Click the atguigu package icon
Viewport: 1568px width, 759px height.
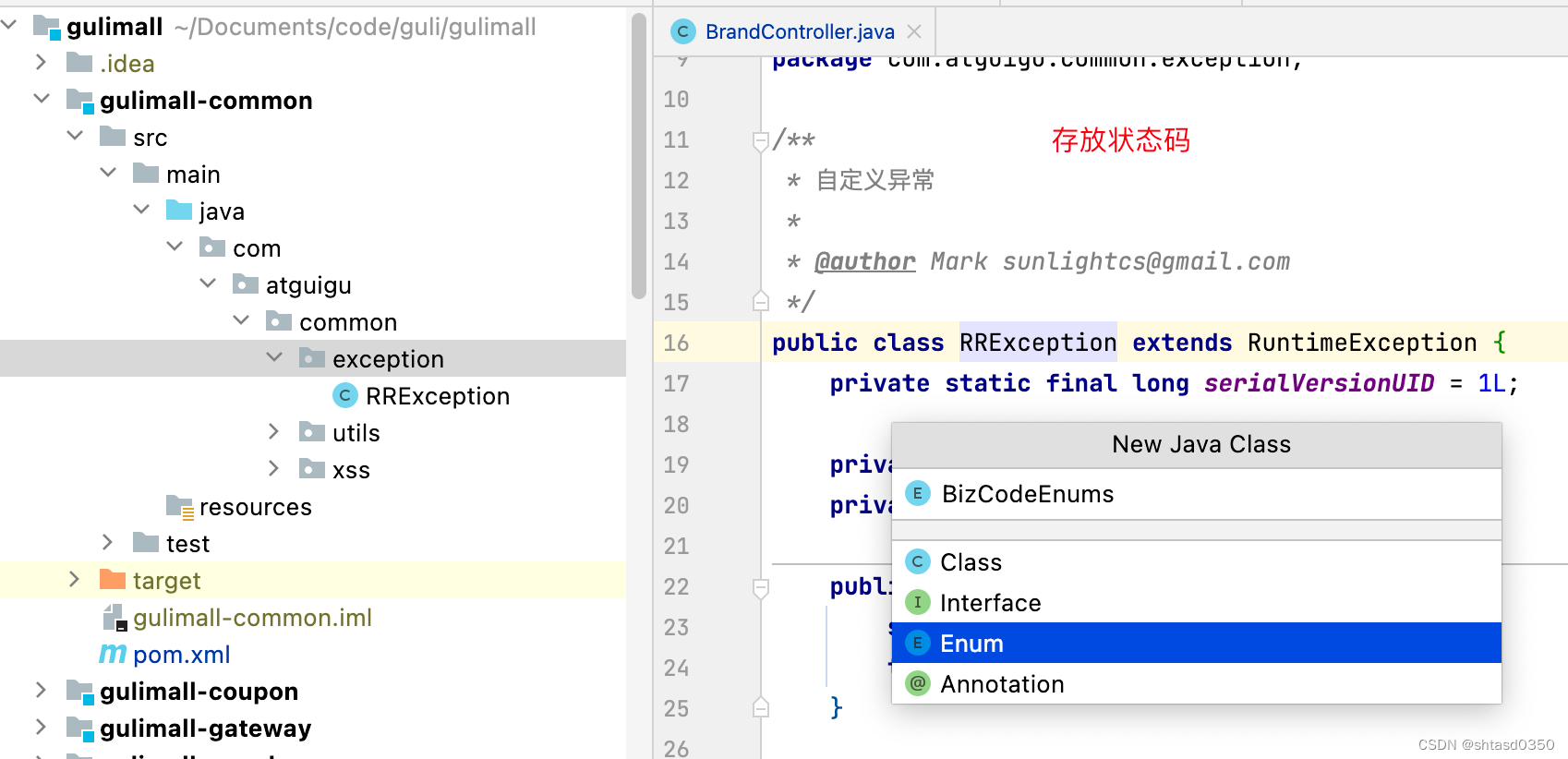246,284
